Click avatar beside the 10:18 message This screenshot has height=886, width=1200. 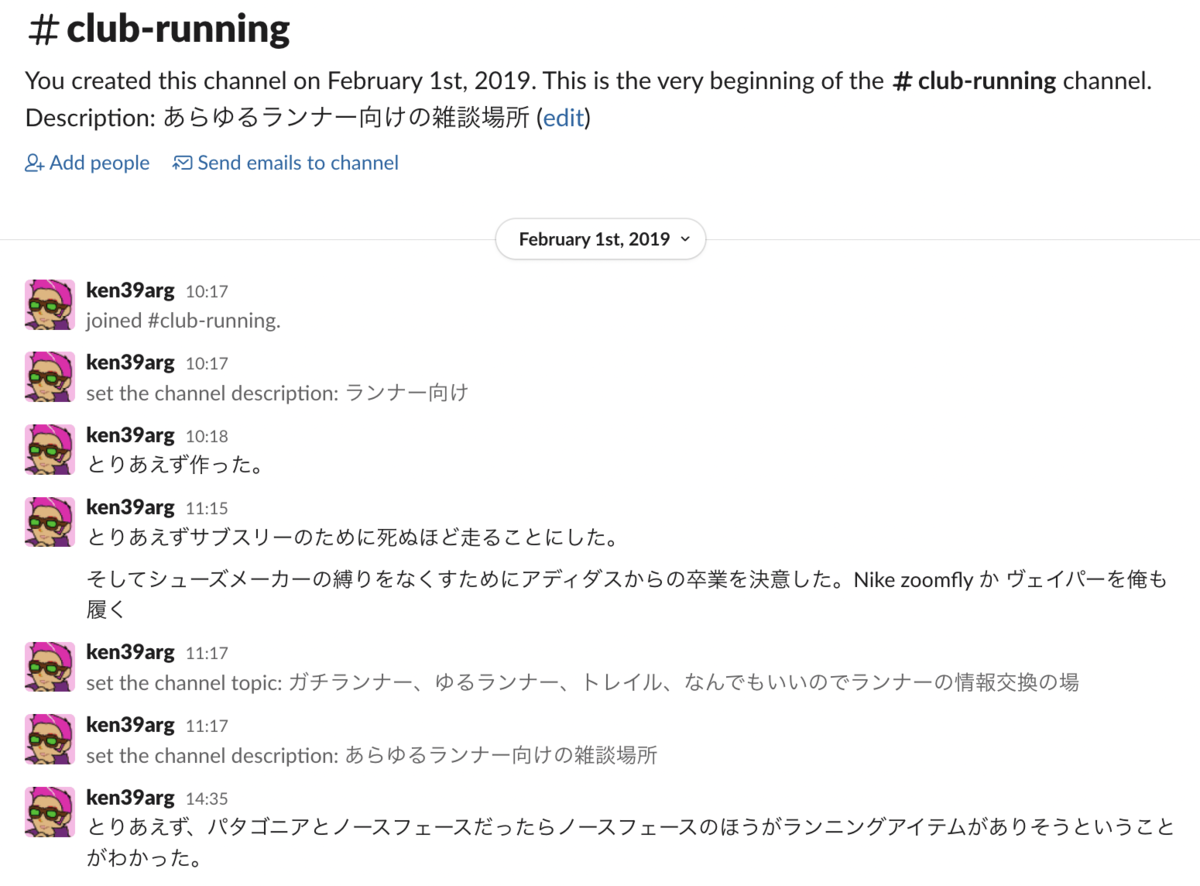coord(49,448)
